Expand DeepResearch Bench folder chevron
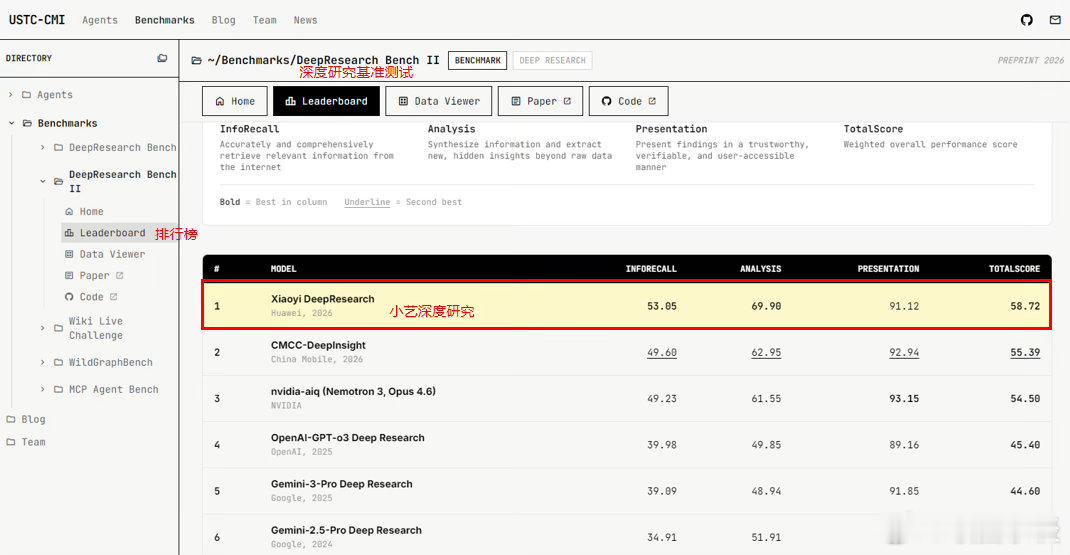 (42, 147)
